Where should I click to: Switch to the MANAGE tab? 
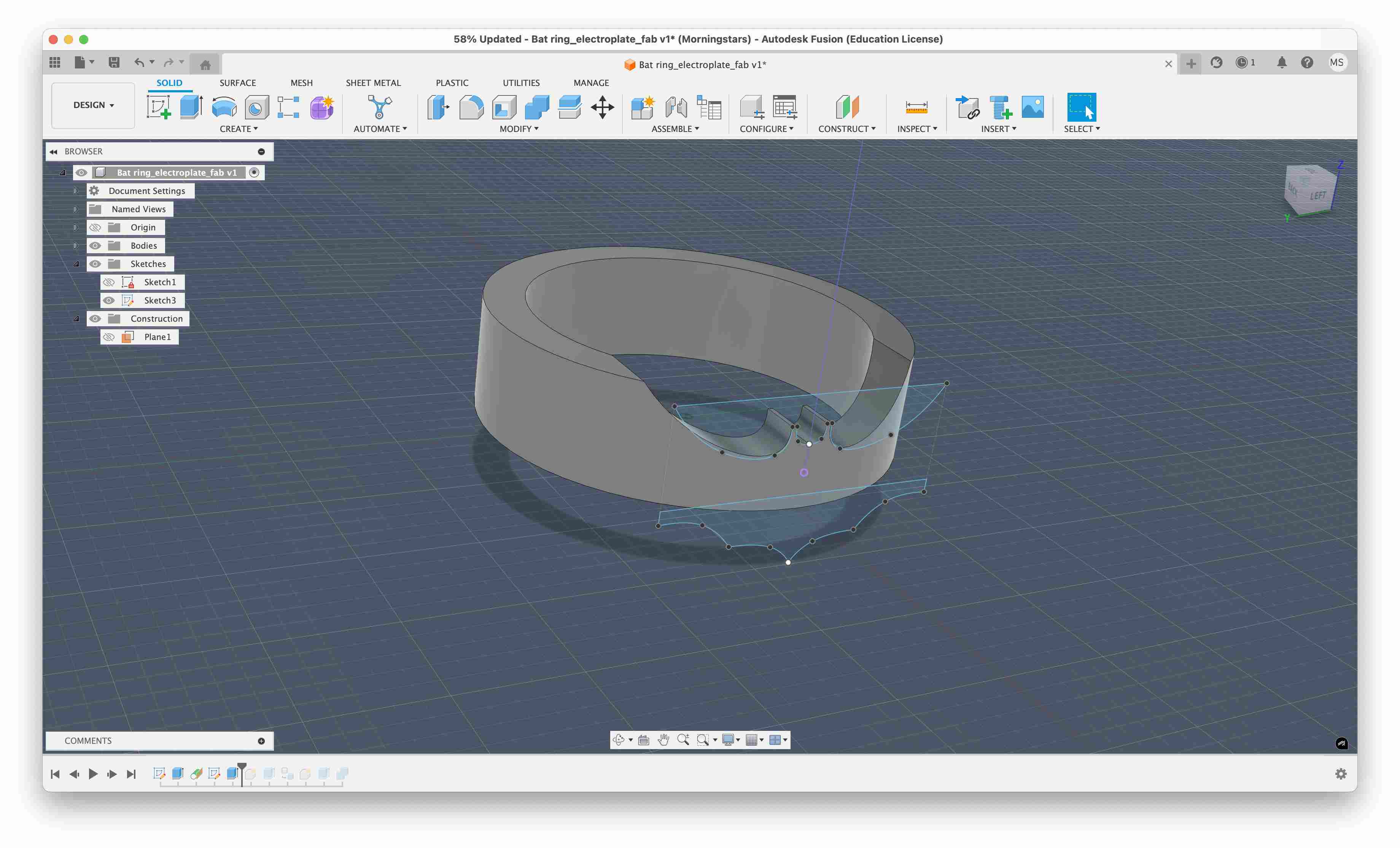(591, 83)
